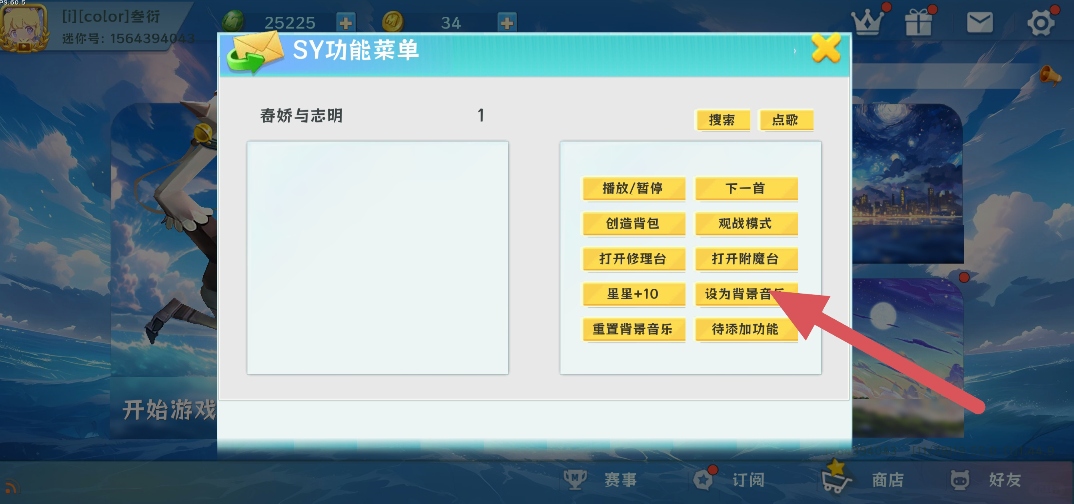Add more green gem currency

pyautogui.click(x=346, y=23)
